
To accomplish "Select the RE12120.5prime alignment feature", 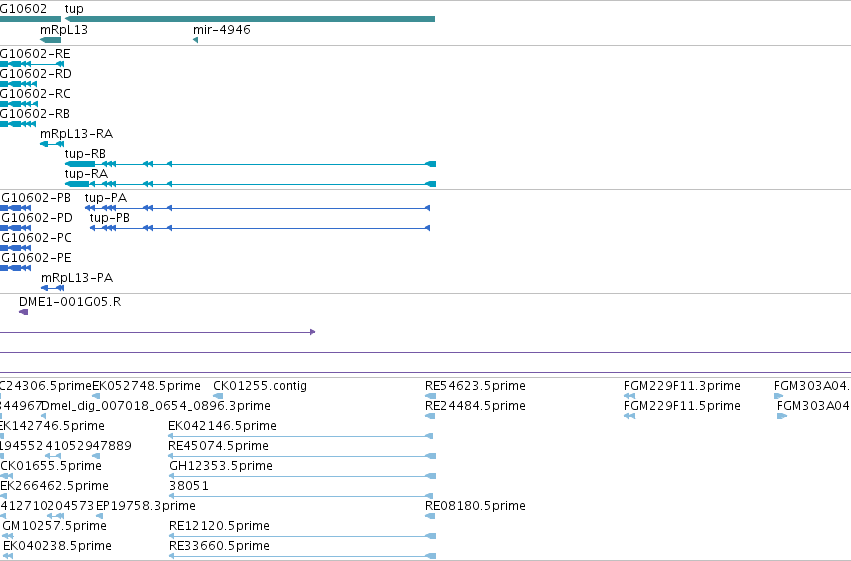I will pyautogui.click(x=302, y=536).
